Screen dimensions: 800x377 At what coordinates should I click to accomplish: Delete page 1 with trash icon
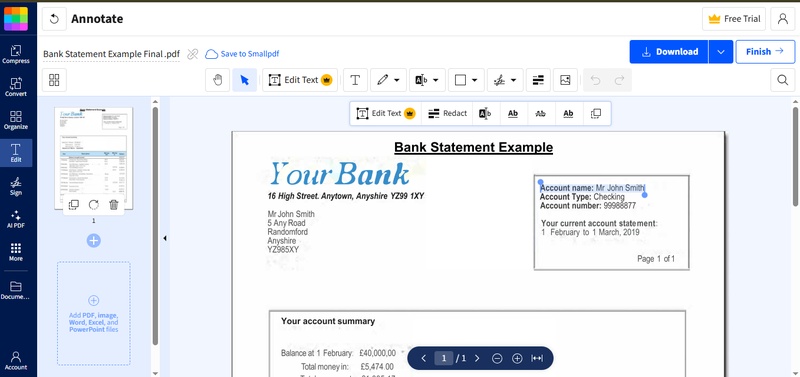114,205
